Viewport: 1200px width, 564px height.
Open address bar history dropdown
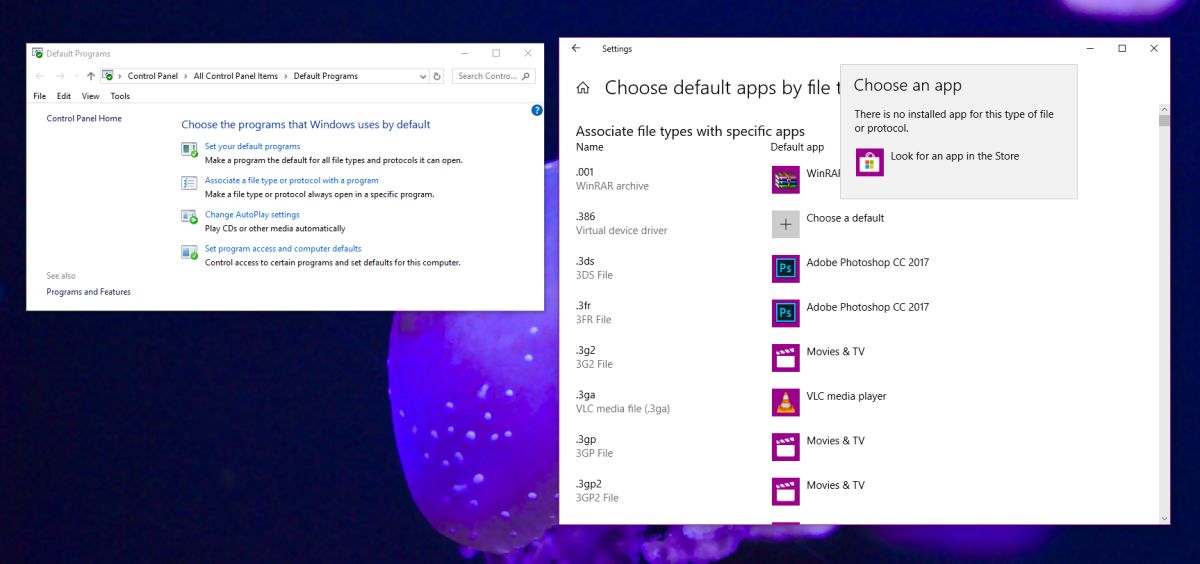tap(423, 76)
